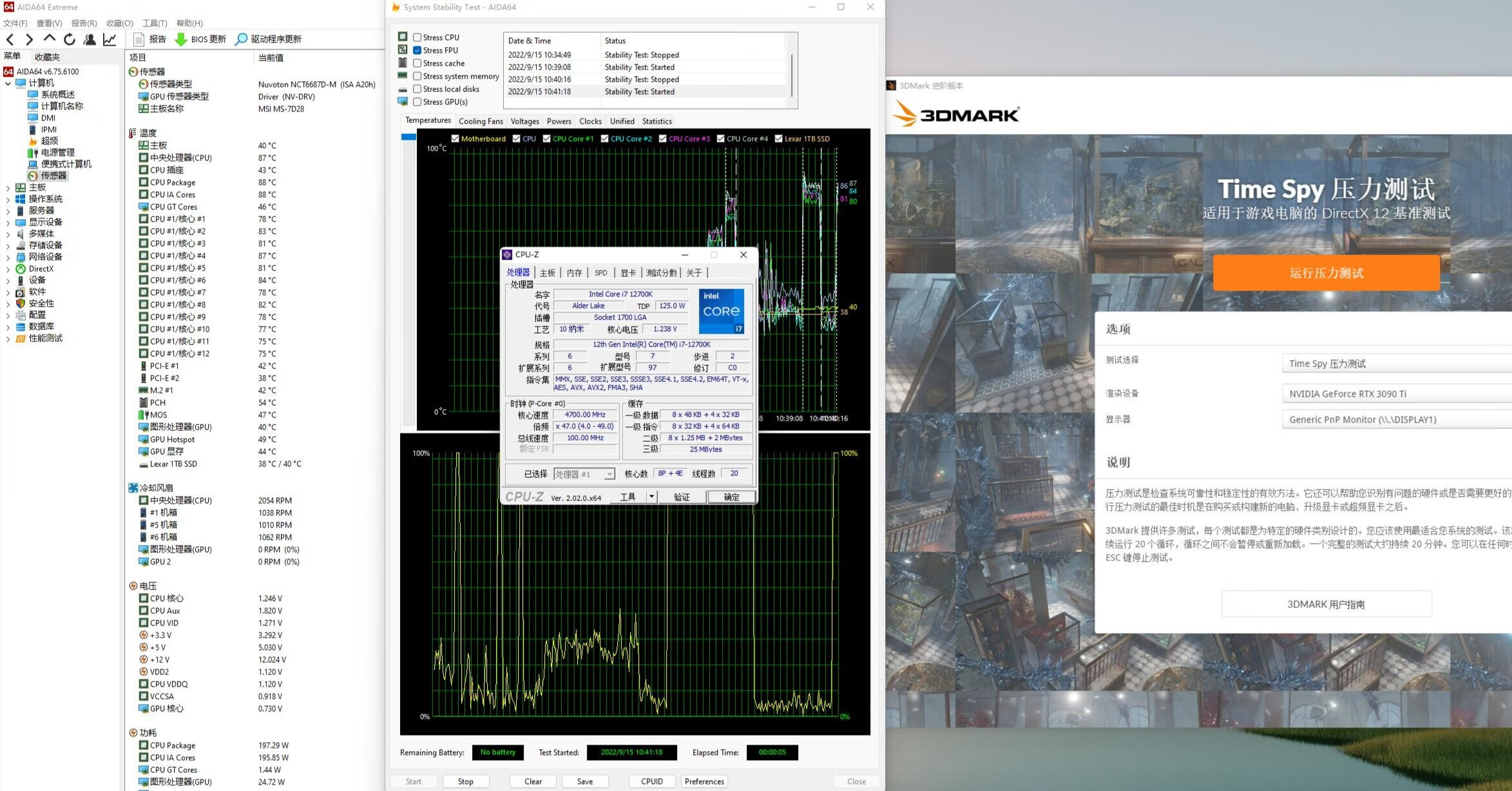Switch to 收藏夹 favorites panel tab
The image size is (1512, 791).
coord(47,57)
